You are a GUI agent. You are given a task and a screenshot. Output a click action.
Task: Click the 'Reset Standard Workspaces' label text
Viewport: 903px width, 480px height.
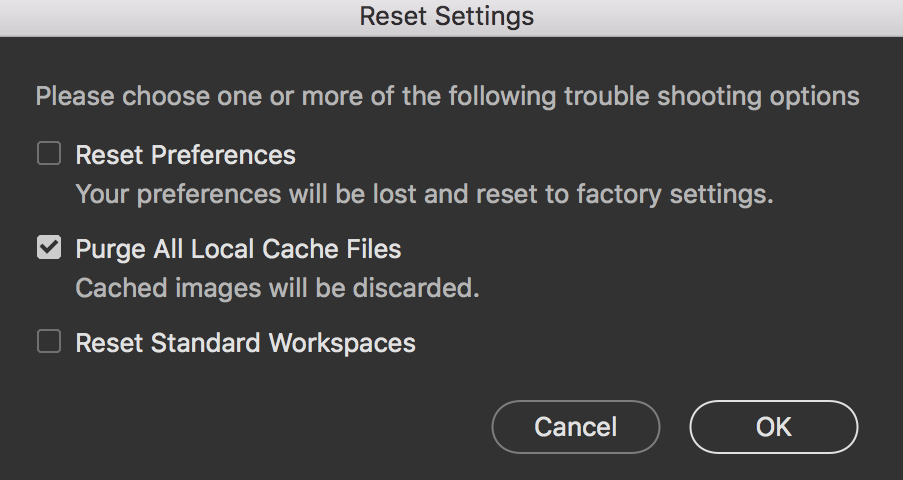click(x=245, y=343)
